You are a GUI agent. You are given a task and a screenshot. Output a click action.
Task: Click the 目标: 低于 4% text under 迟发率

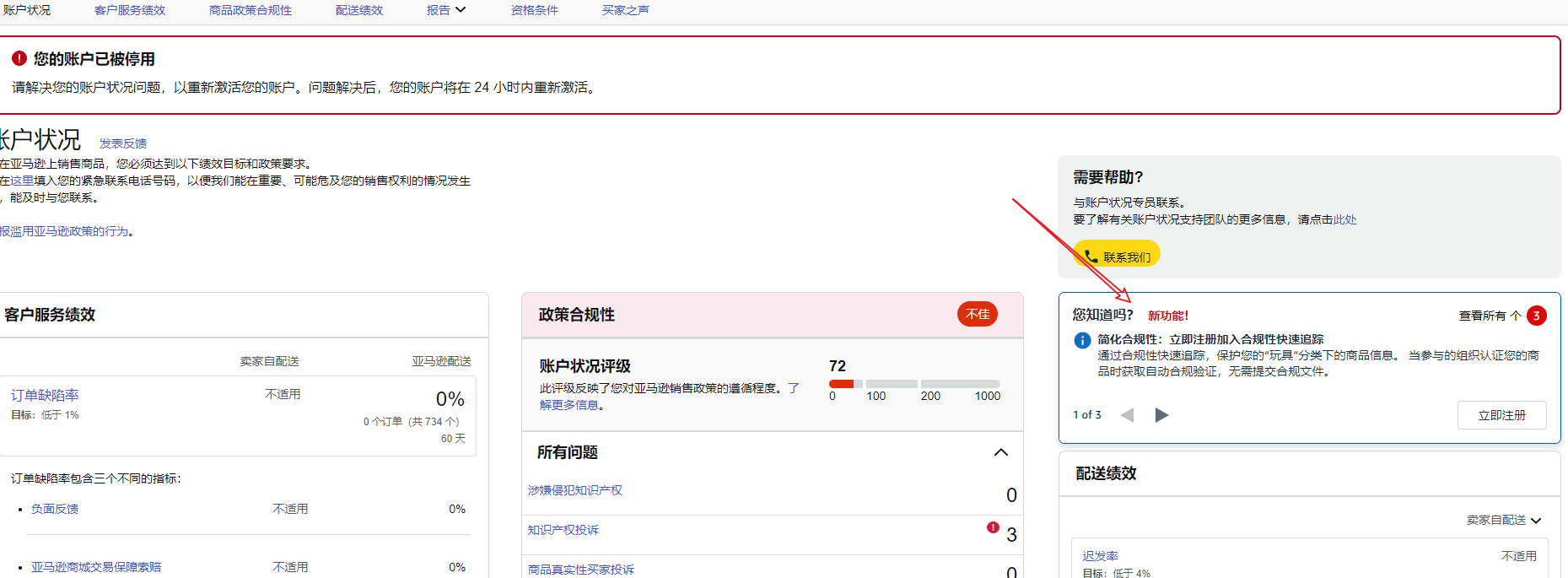click(1117, 573)
